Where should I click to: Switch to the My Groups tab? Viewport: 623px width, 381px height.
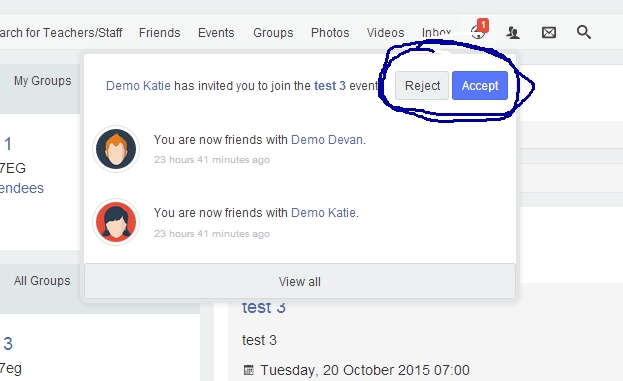[x=43, y=81]
